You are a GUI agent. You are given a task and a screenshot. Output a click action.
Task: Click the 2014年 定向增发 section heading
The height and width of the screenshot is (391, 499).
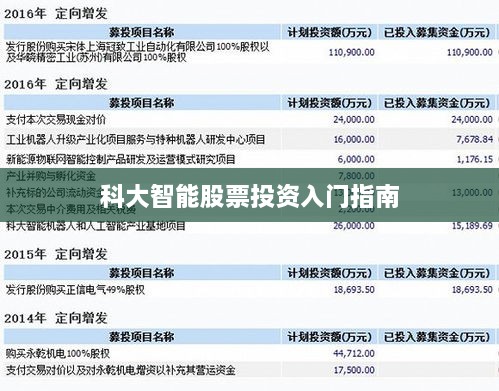click(x=56, y=318)
